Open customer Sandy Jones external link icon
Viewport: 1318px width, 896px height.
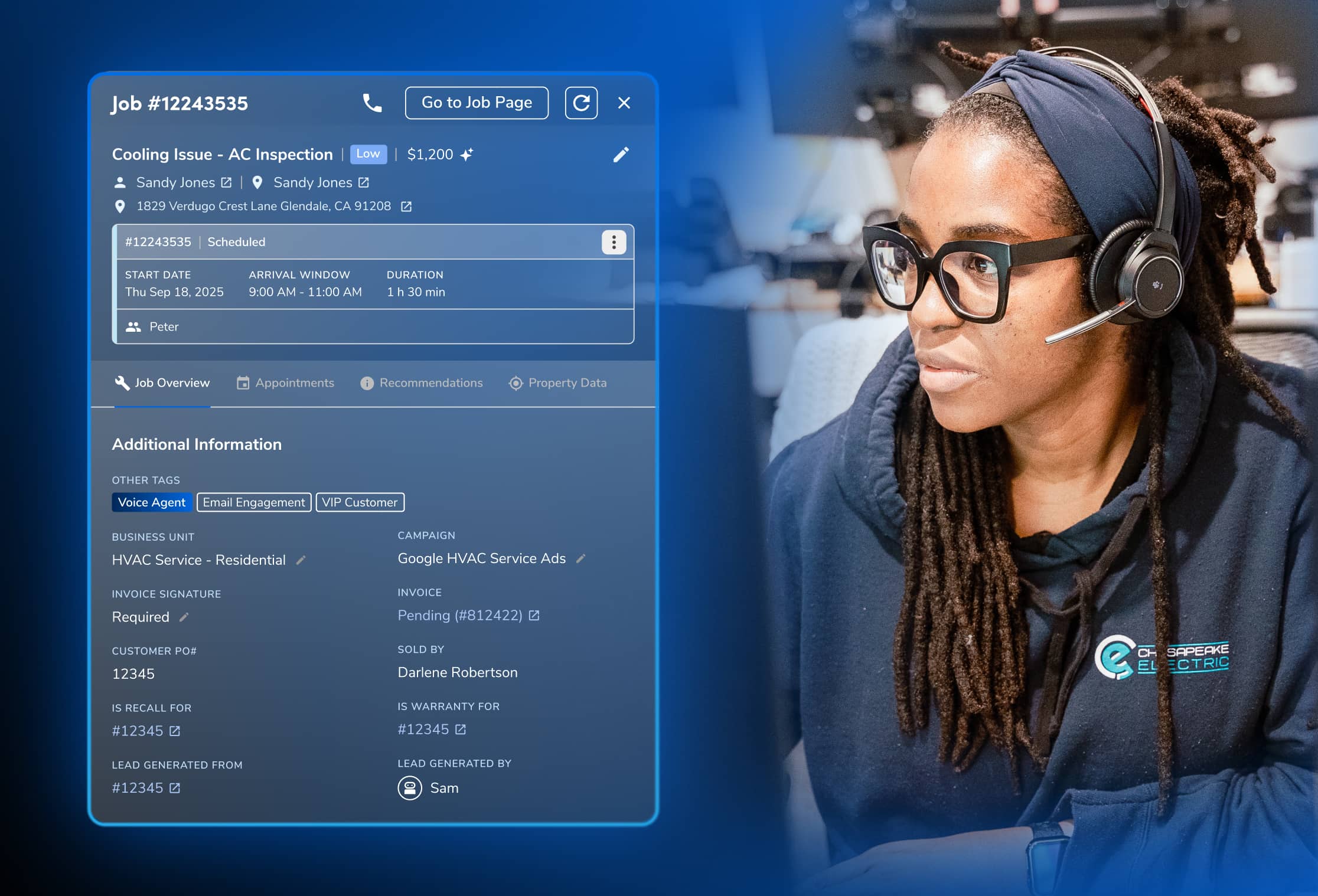[x=226, y=183]
